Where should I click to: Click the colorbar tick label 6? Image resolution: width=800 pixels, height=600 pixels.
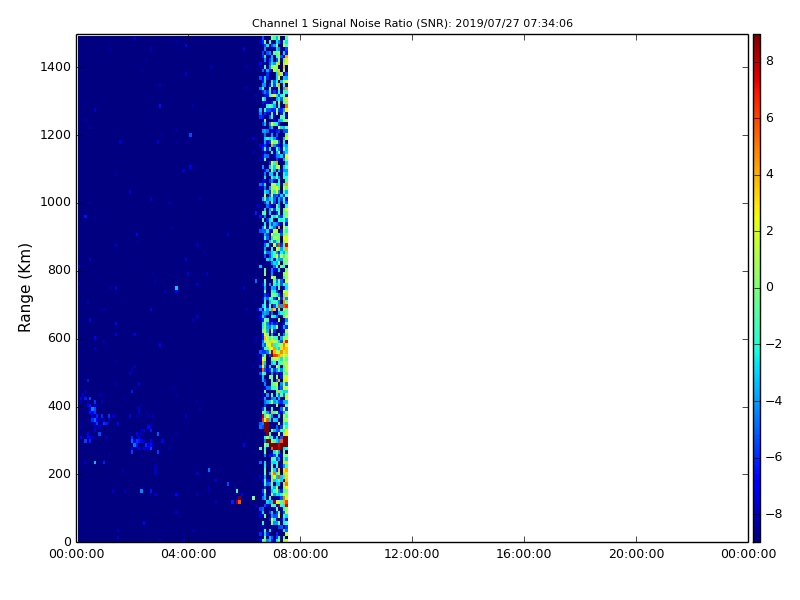click(x=770, y=118)
